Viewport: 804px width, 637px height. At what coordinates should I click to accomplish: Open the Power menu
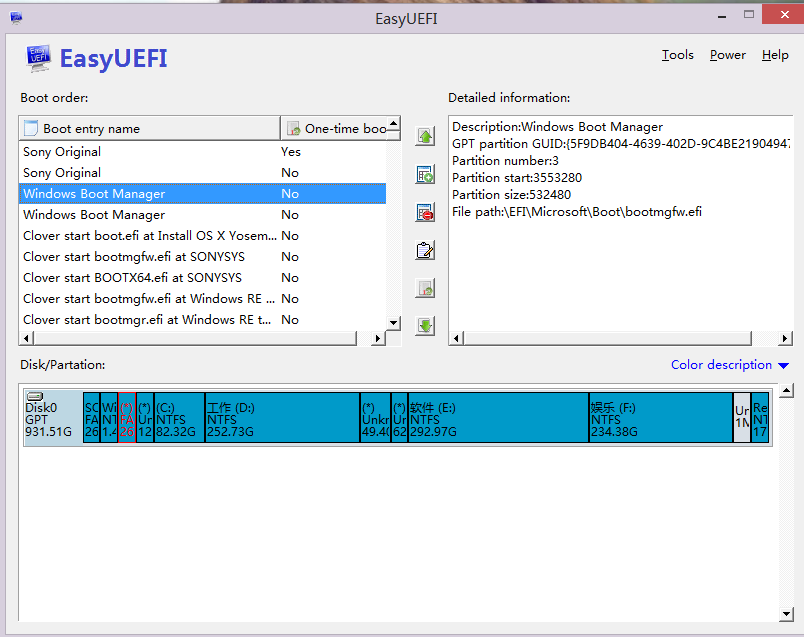click(728, 55)
